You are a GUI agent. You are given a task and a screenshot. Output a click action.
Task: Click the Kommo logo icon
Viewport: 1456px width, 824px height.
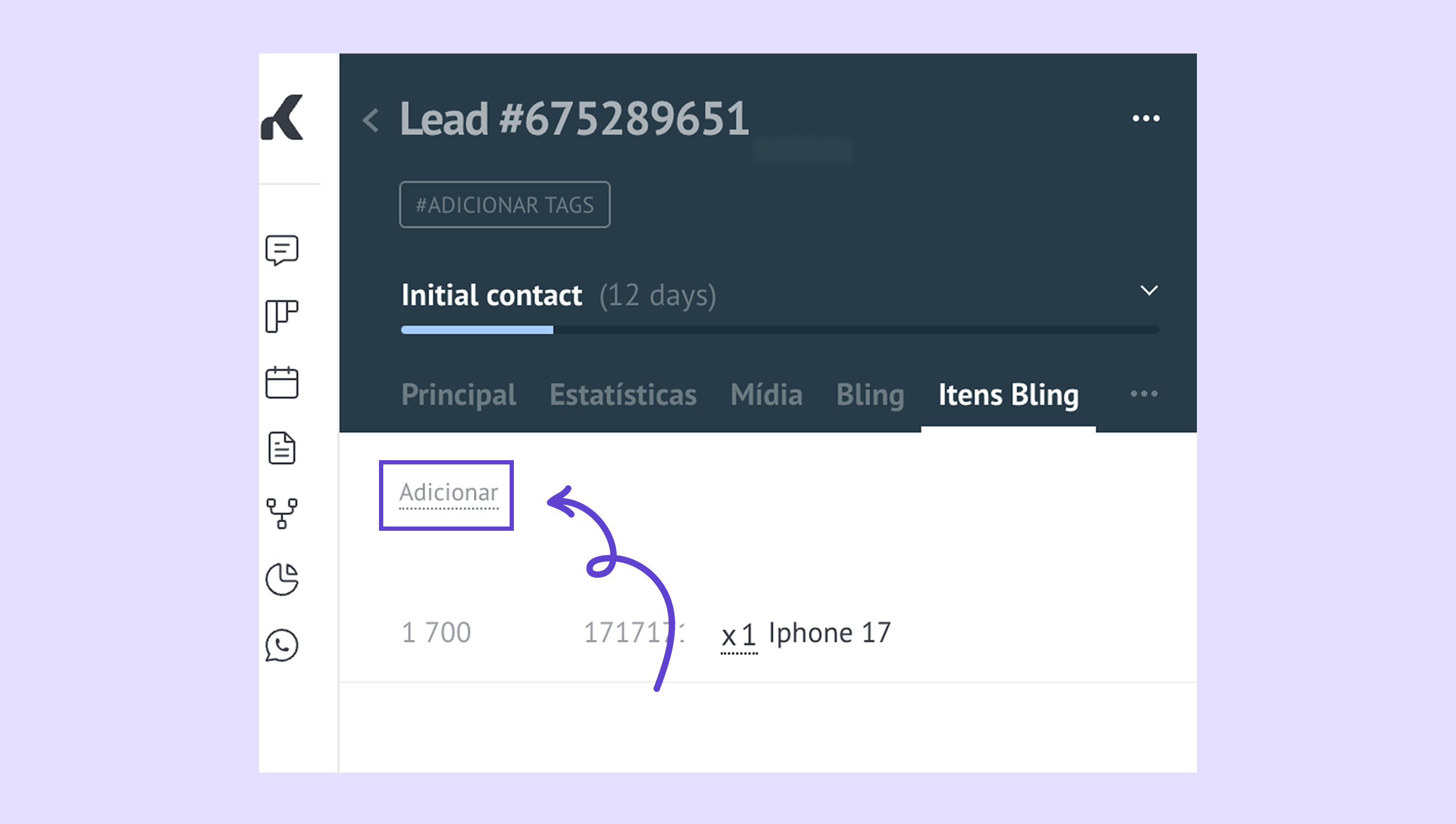[282, 118]
